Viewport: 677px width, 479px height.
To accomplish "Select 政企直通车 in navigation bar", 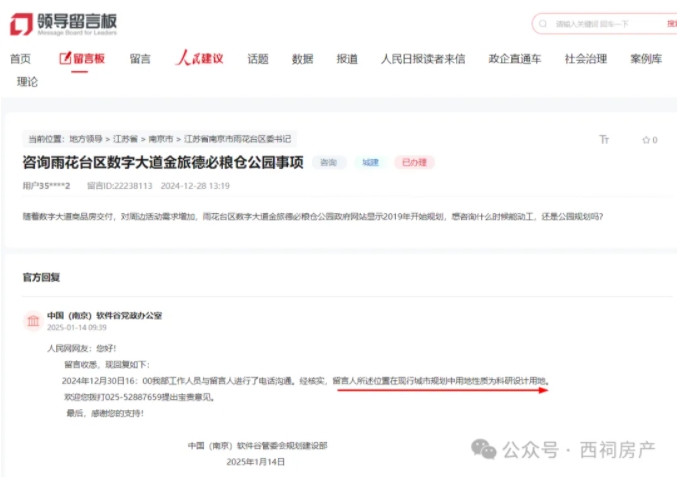I will pos(514,59).
